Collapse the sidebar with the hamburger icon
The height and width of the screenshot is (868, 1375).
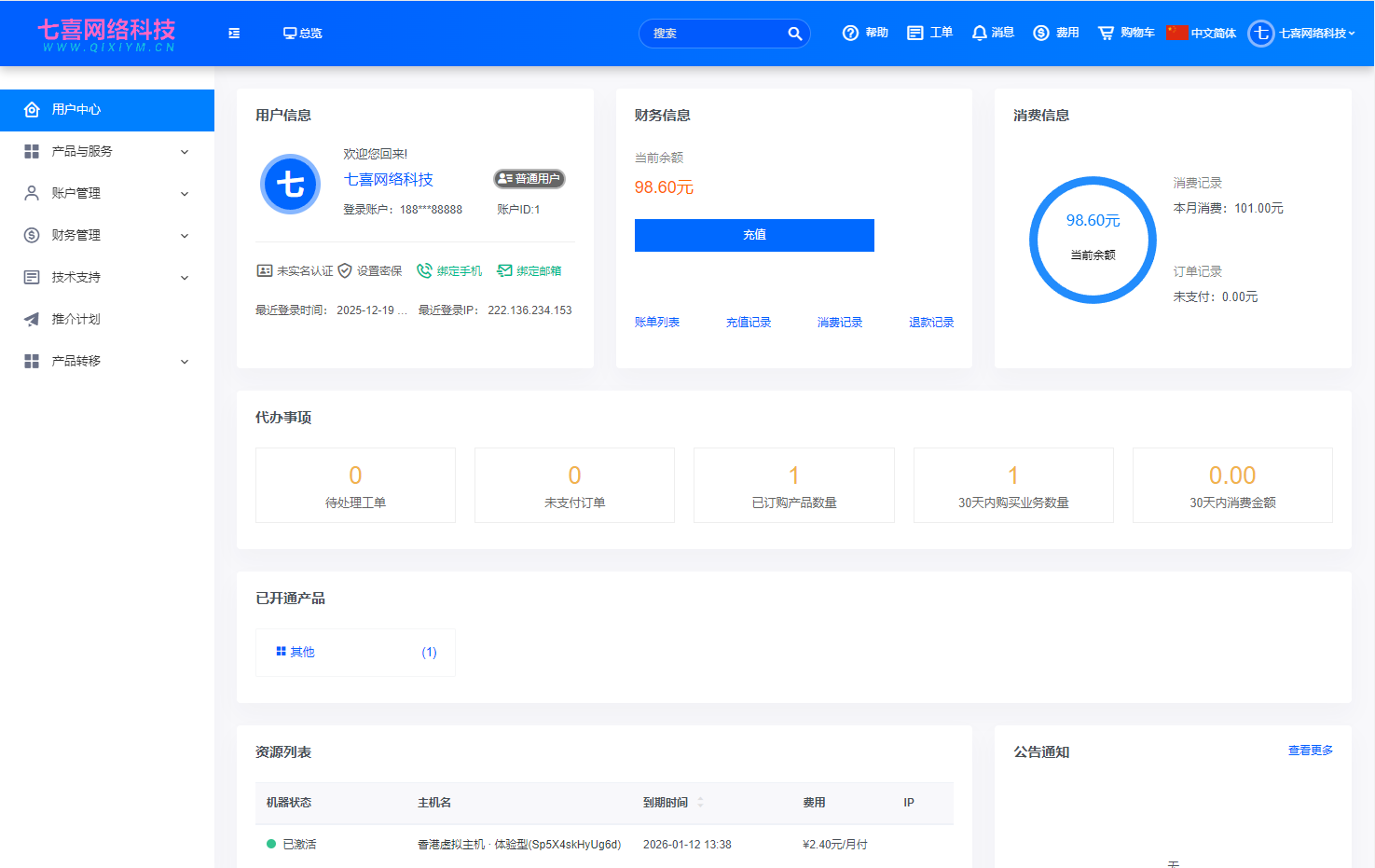(233, 32)
